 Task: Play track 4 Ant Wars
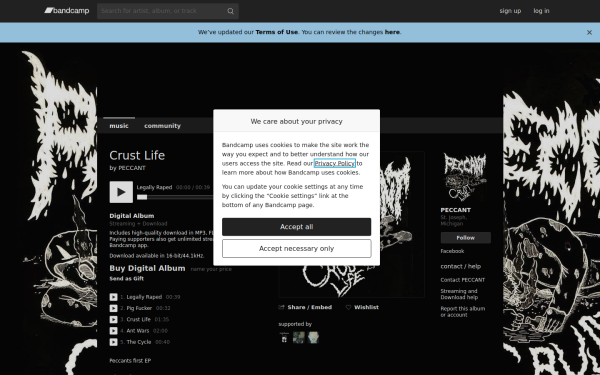coord(113,331)
